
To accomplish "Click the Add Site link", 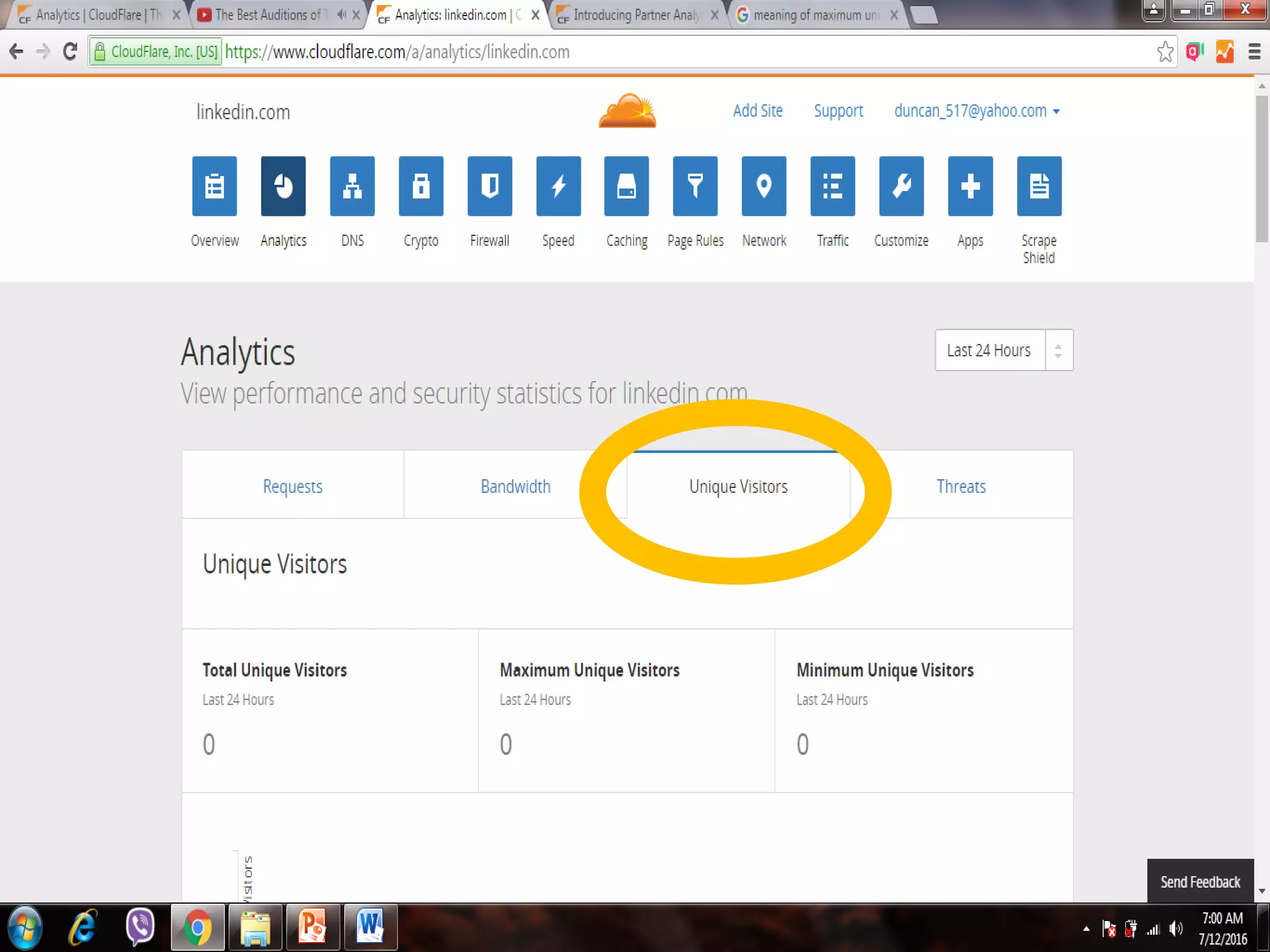I will point(757,111).
